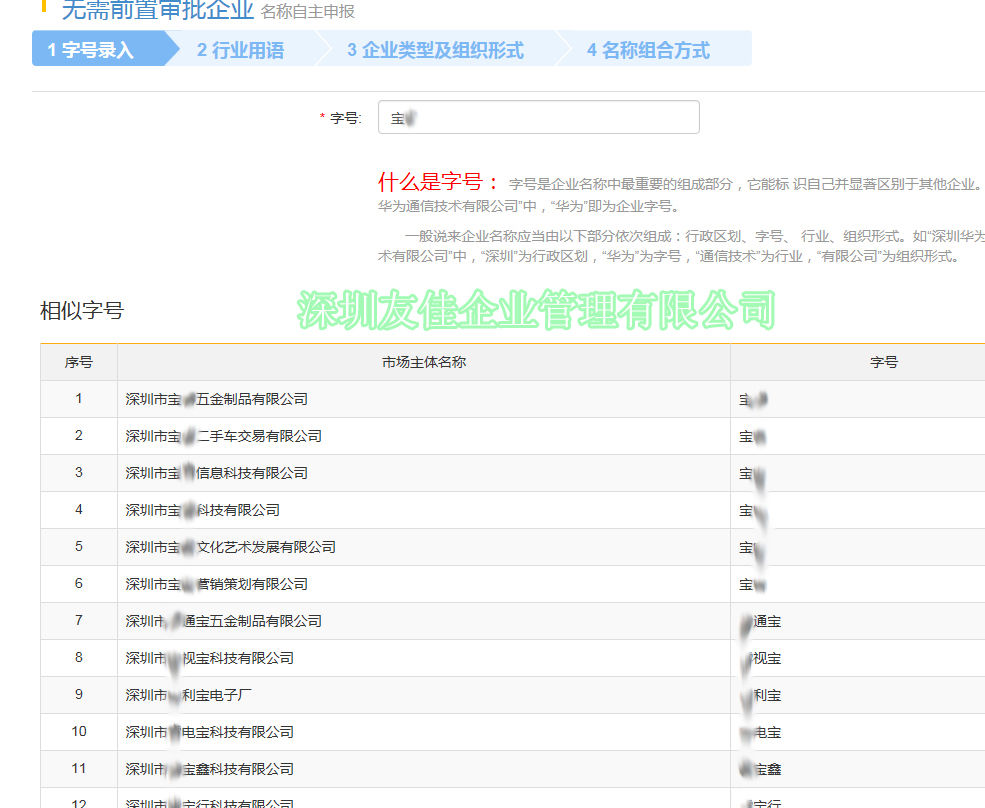The width and height of the screenshot is (985, 808).
Task: Click the '序号' column header
Action: coord(79,362)
